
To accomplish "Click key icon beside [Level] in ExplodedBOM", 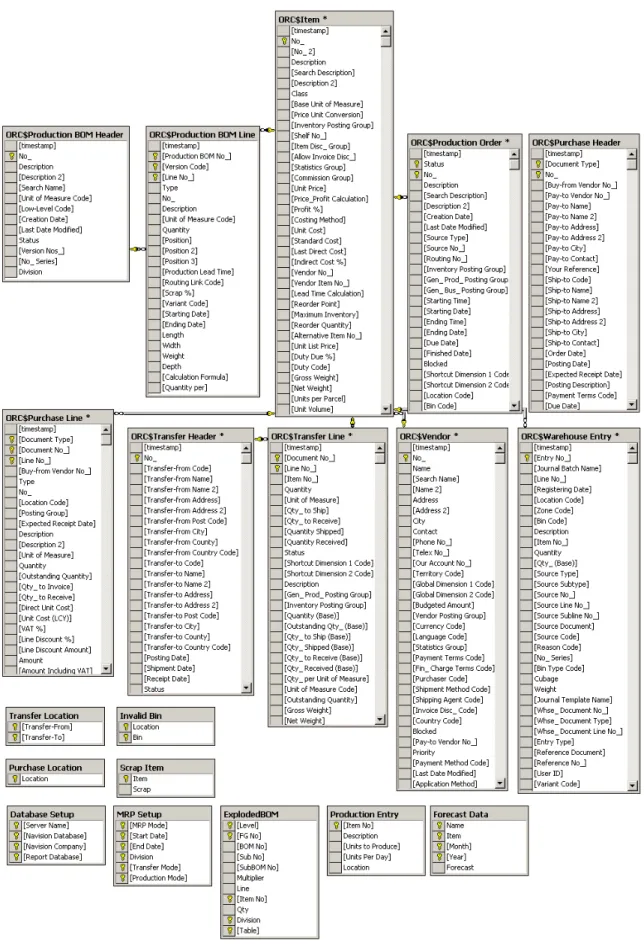I will click(x=229, y=825).
